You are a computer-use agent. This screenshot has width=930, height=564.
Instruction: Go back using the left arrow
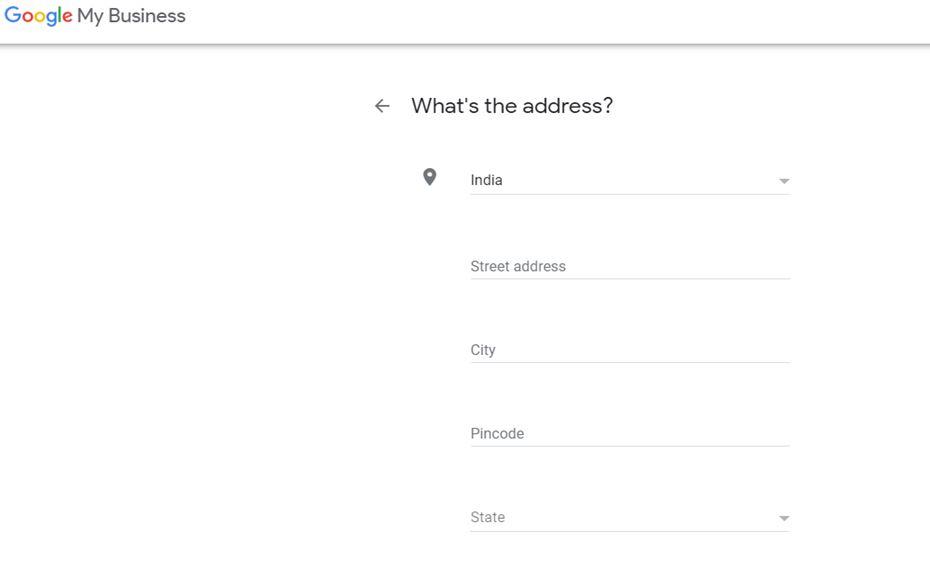click(382, 106)
